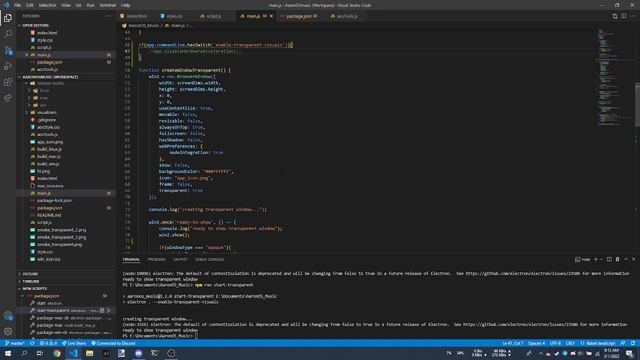Click Live Share in the status bar
This screenshot has width=640, height=360.
coord(74,343)
